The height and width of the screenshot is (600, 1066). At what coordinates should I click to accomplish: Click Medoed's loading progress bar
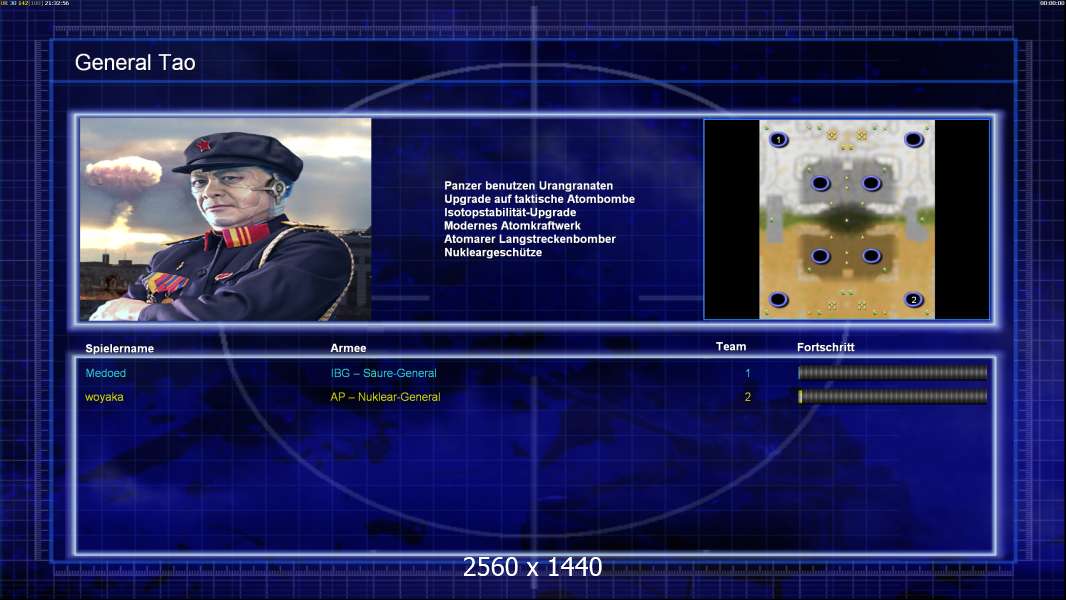click(892, 372)
